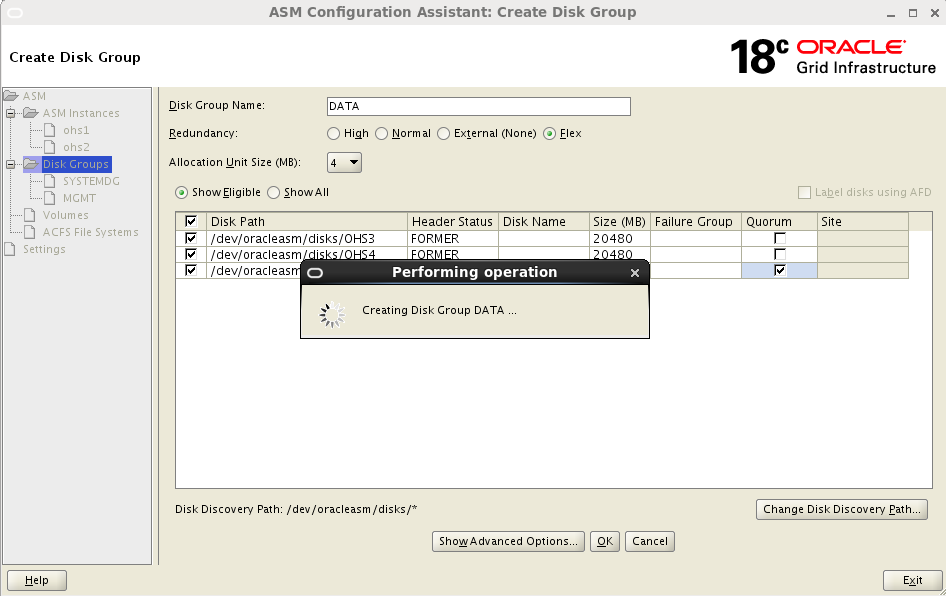Open the Allocation Unit Size dropdown

click(344, 163)
